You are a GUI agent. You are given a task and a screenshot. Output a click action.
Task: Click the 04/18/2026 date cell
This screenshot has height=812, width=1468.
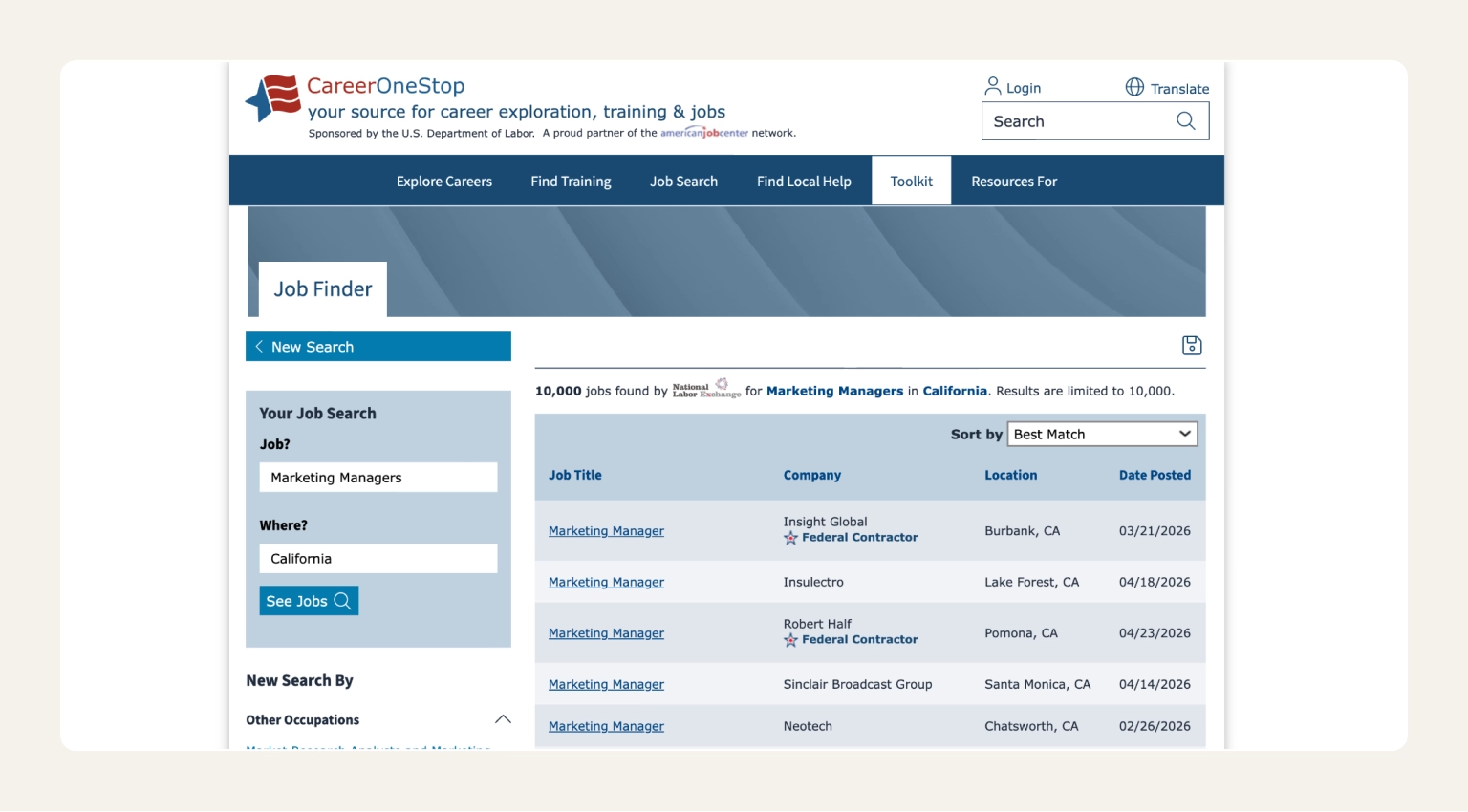(1155, 582)
